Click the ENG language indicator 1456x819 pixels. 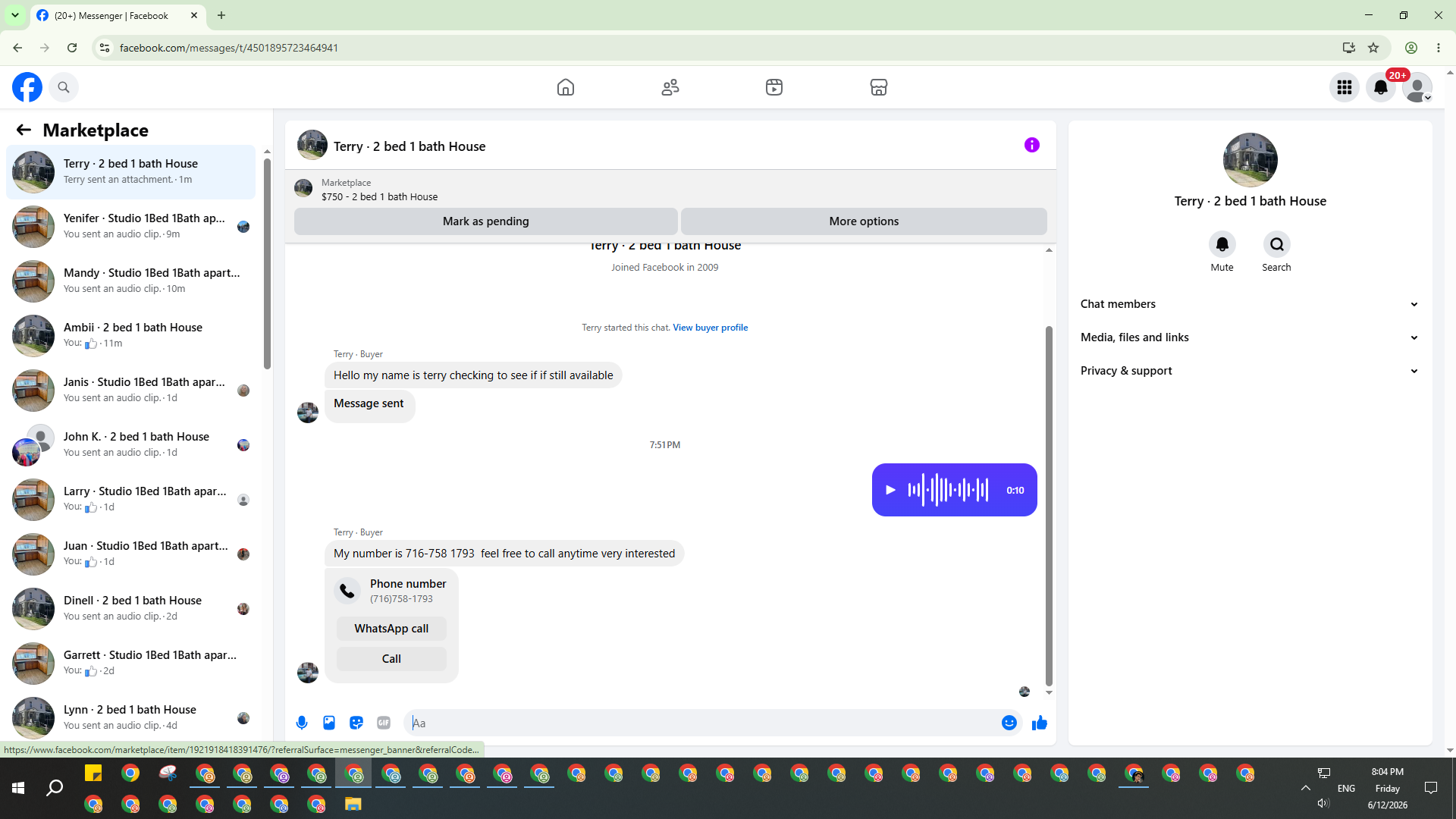coord(1346,789)
